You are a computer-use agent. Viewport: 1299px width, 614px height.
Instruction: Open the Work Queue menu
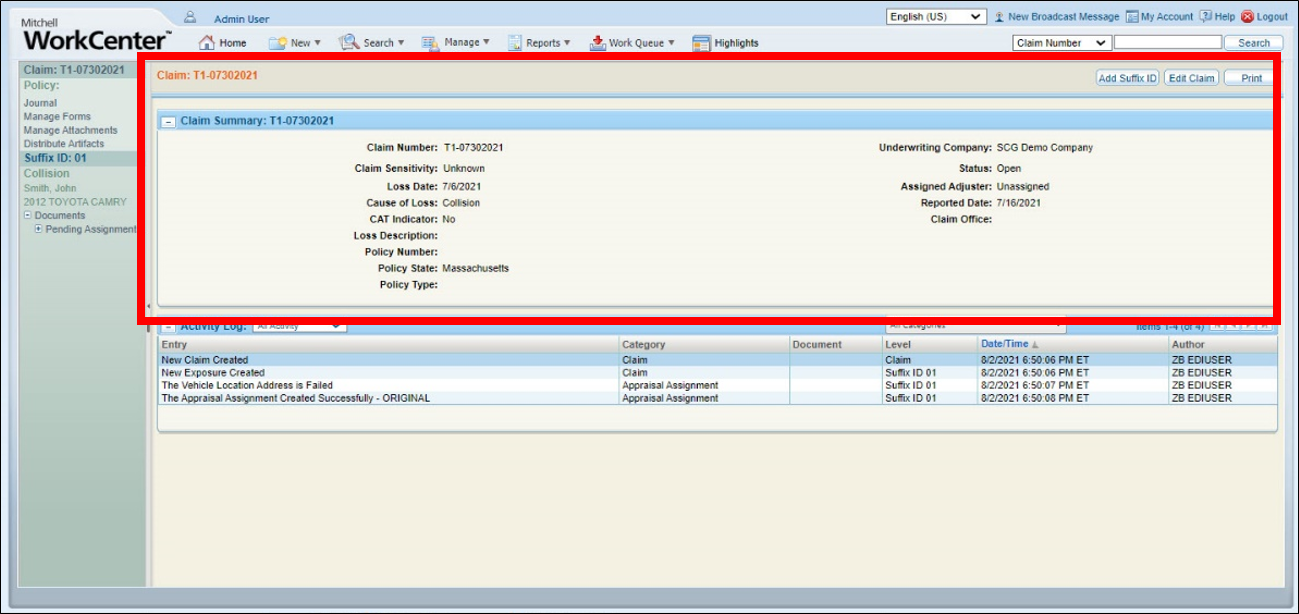pos(632,43)
